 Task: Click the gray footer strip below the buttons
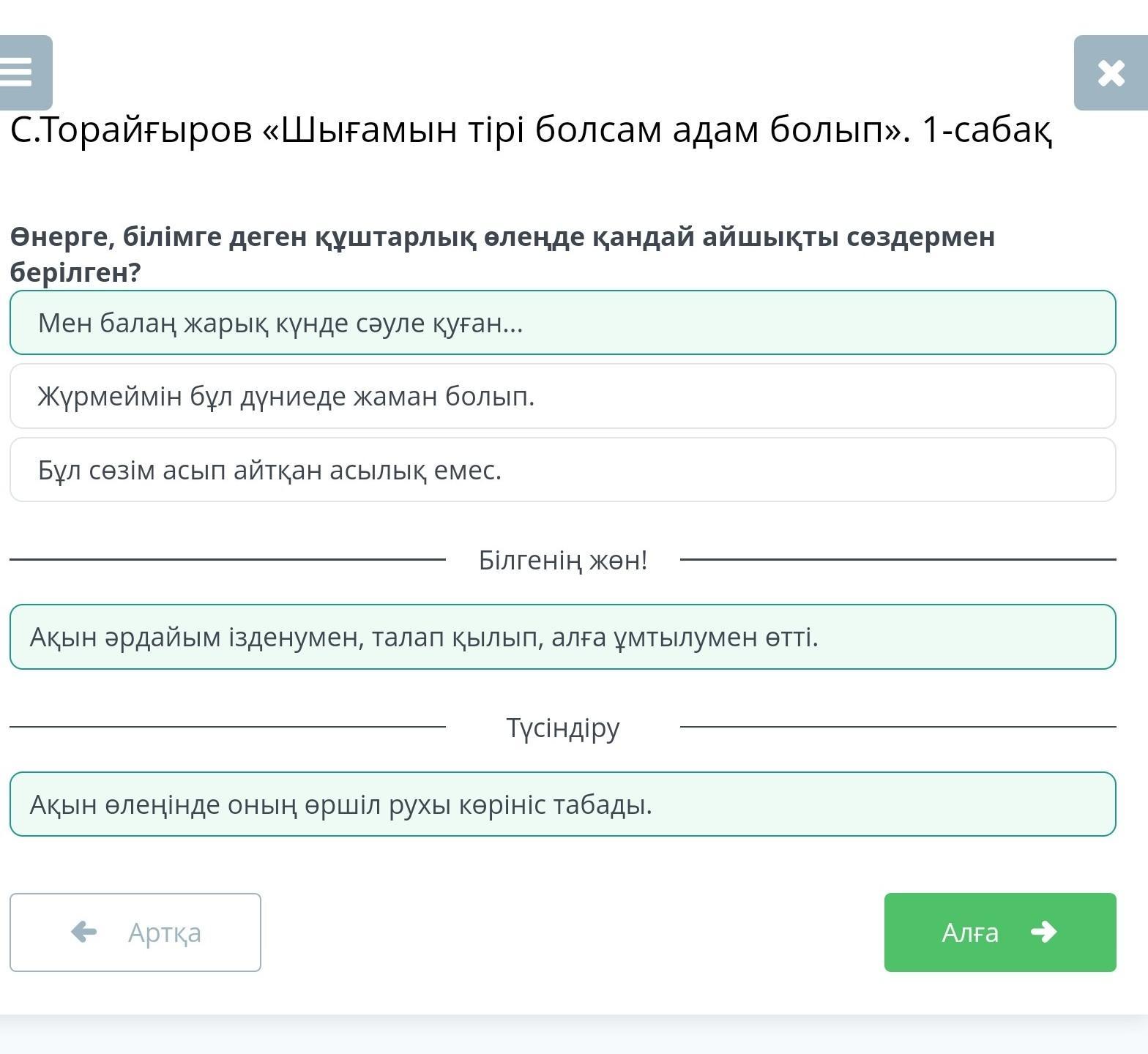click(x=574, y=1035)
